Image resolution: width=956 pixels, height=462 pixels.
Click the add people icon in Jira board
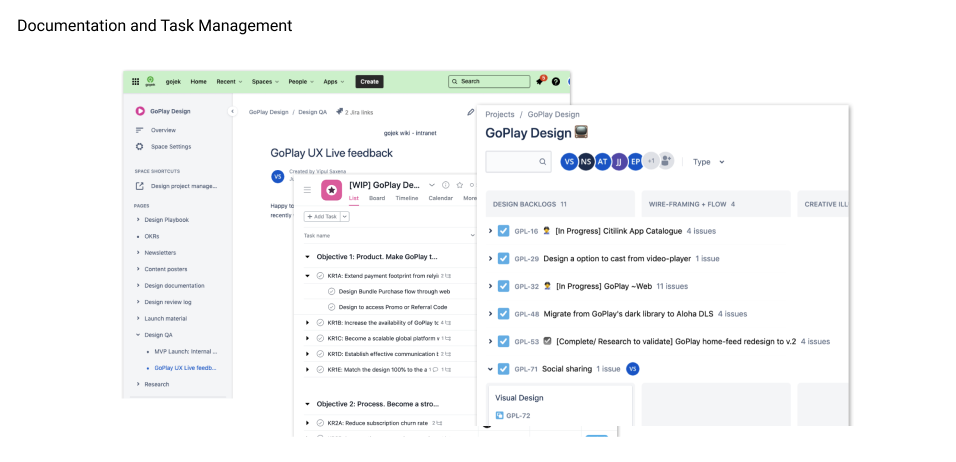[x=666, y=160]
